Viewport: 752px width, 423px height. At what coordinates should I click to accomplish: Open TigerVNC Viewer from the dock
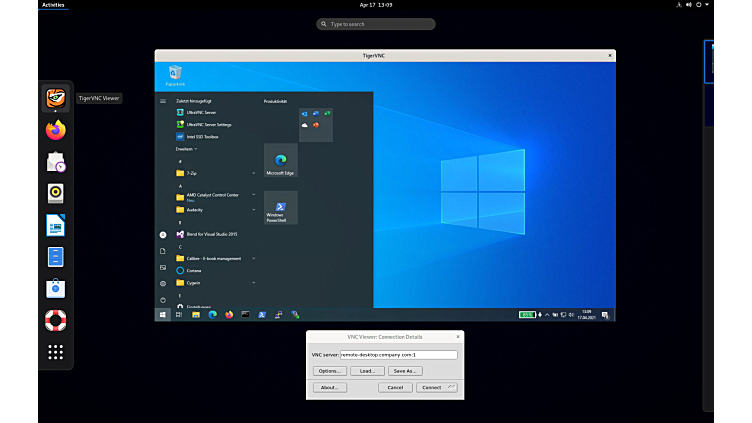(56, 98)
